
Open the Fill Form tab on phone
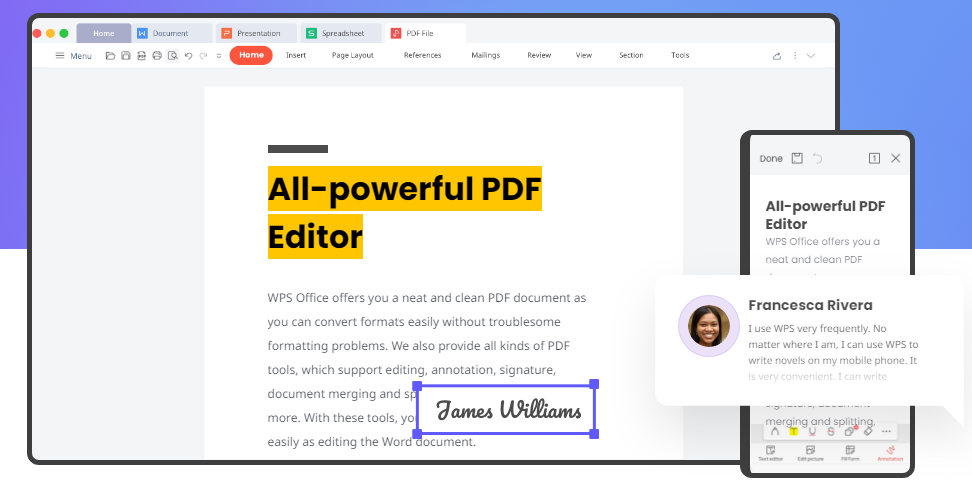click(x=850, y=453)
